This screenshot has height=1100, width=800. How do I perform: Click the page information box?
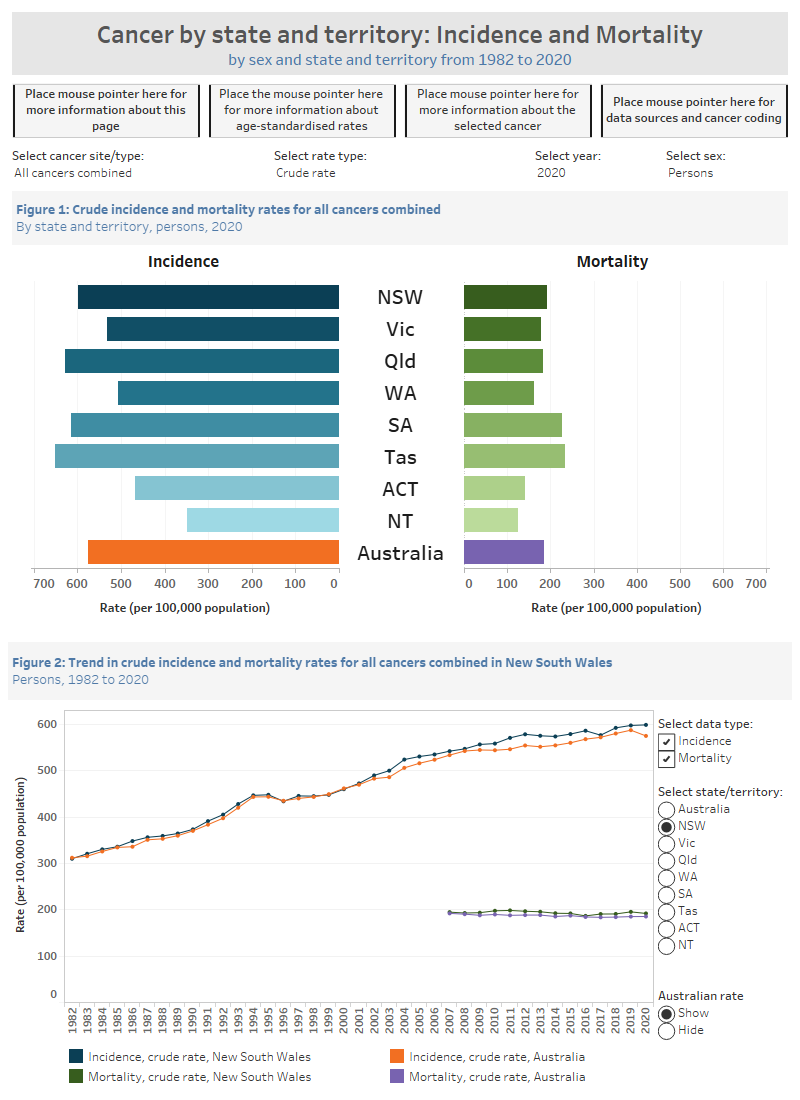click(x=106, y=110)
